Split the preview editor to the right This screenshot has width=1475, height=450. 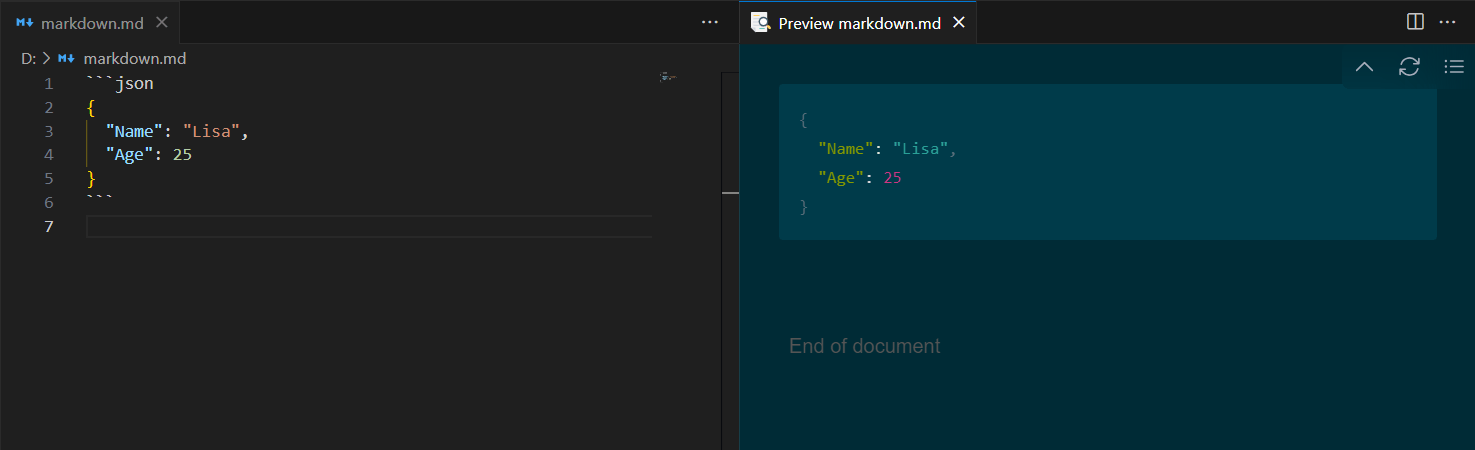tap(1415, 22)
